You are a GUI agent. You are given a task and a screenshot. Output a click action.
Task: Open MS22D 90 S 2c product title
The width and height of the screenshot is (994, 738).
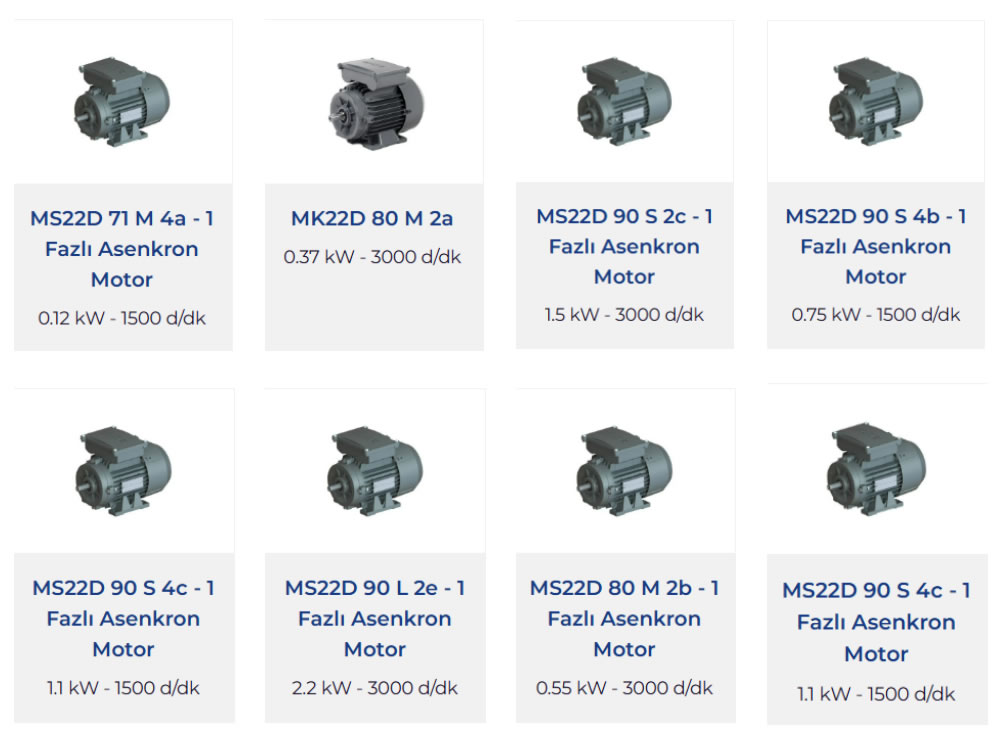[x=624, y=246]
